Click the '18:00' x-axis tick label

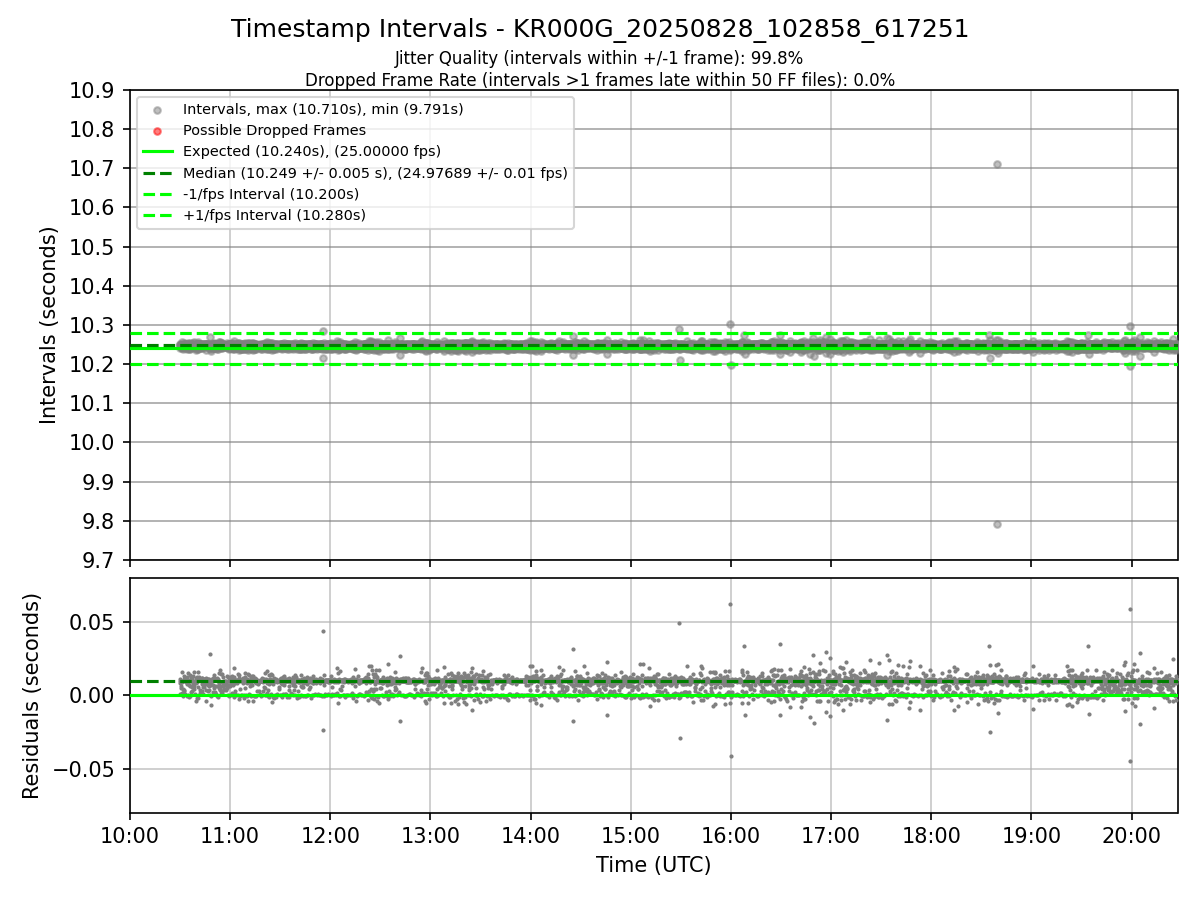click(931, 835)
